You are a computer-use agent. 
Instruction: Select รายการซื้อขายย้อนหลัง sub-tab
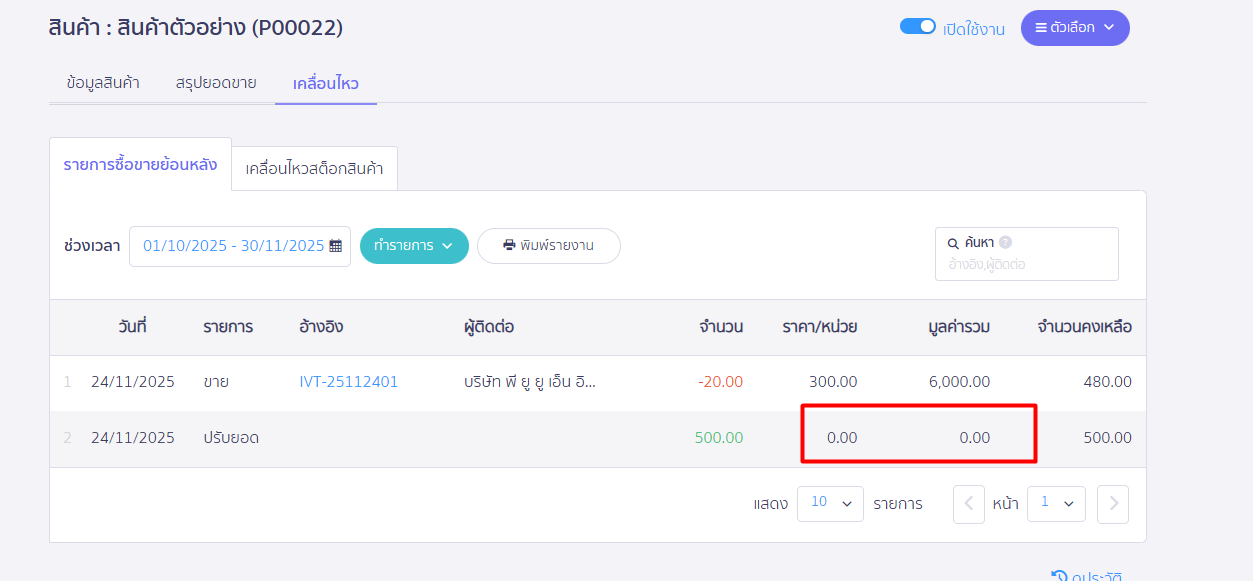pos(140,165)
